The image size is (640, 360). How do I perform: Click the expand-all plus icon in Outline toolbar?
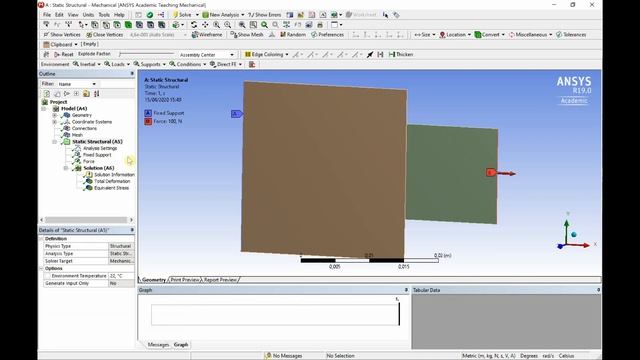76,93
